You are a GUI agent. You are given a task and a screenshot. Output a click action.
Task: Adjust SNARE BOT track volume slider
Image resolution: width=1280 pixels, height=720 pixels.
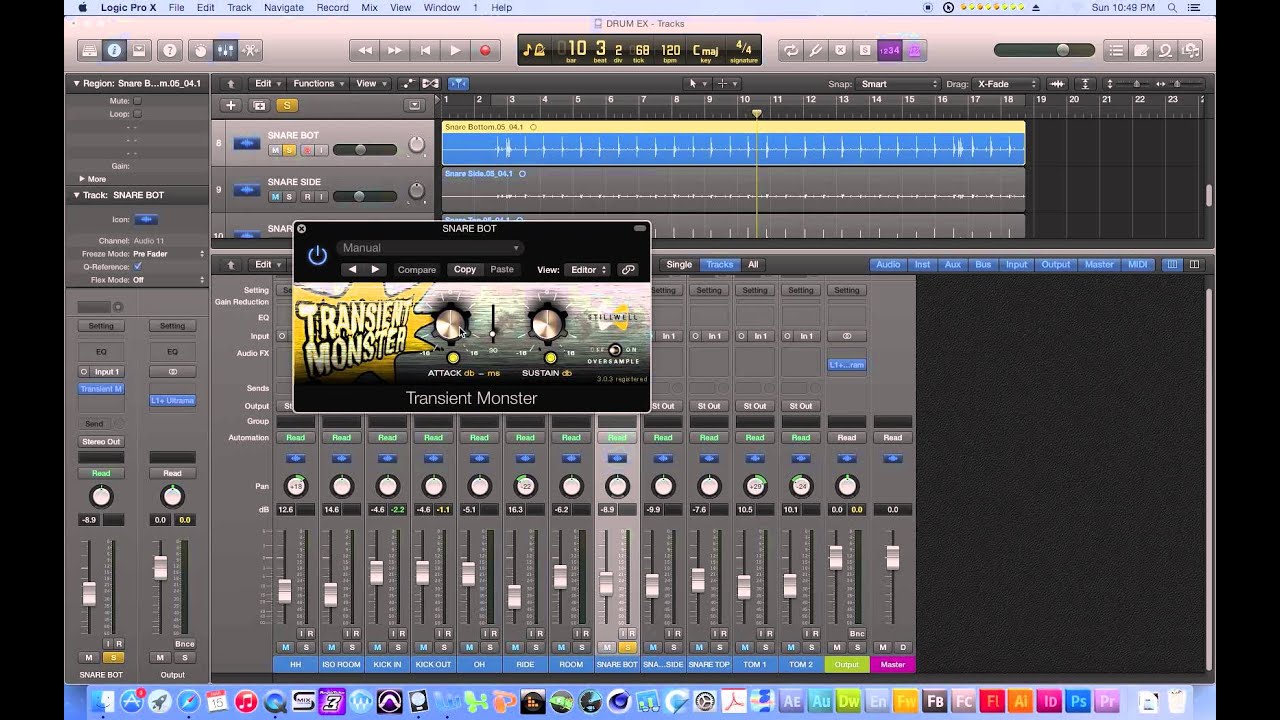point(364,150)
